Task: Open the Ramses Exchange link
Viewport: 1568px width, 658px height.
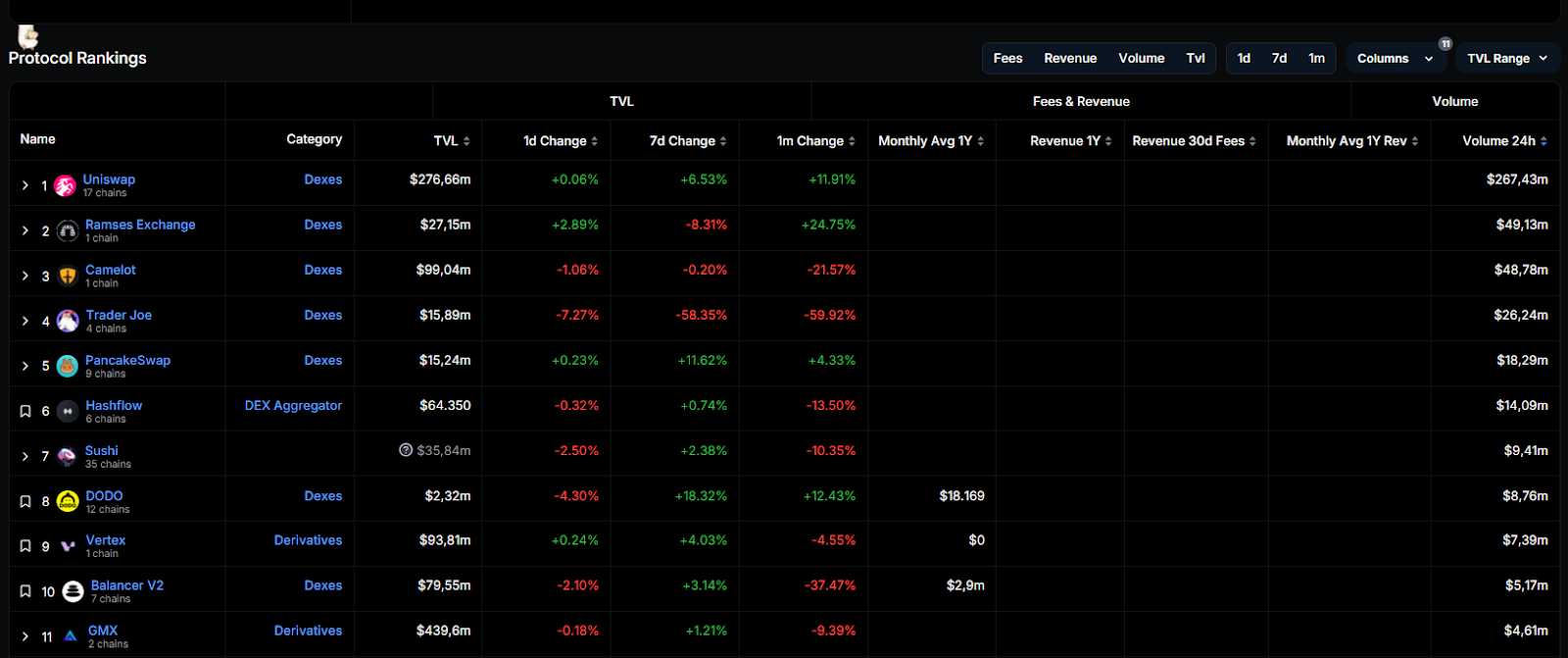Action: [140, 225]
